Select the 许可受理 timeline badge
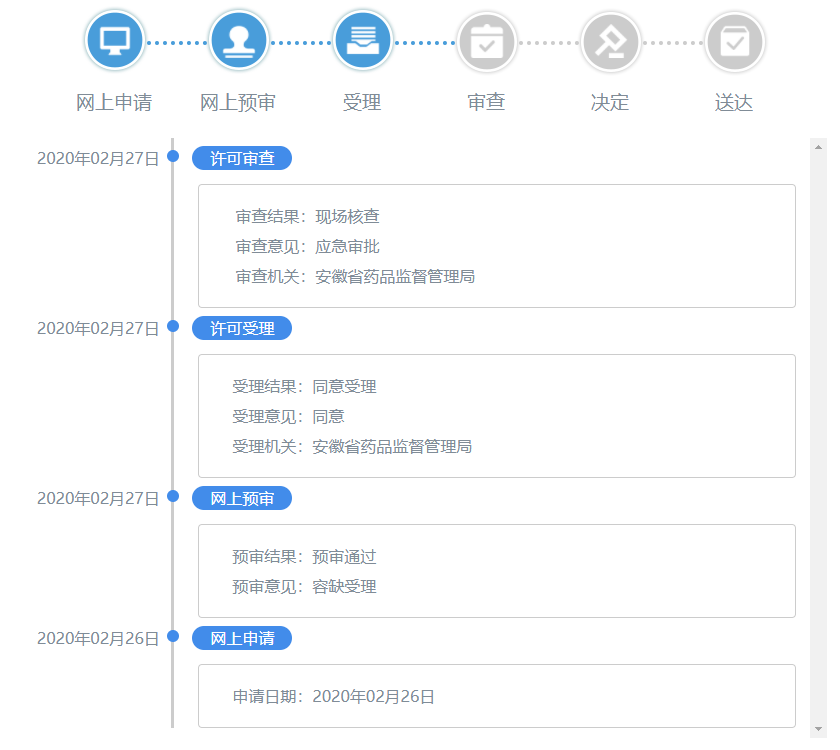Viewport: 840px width, 750px height. [x=241, y=328]
